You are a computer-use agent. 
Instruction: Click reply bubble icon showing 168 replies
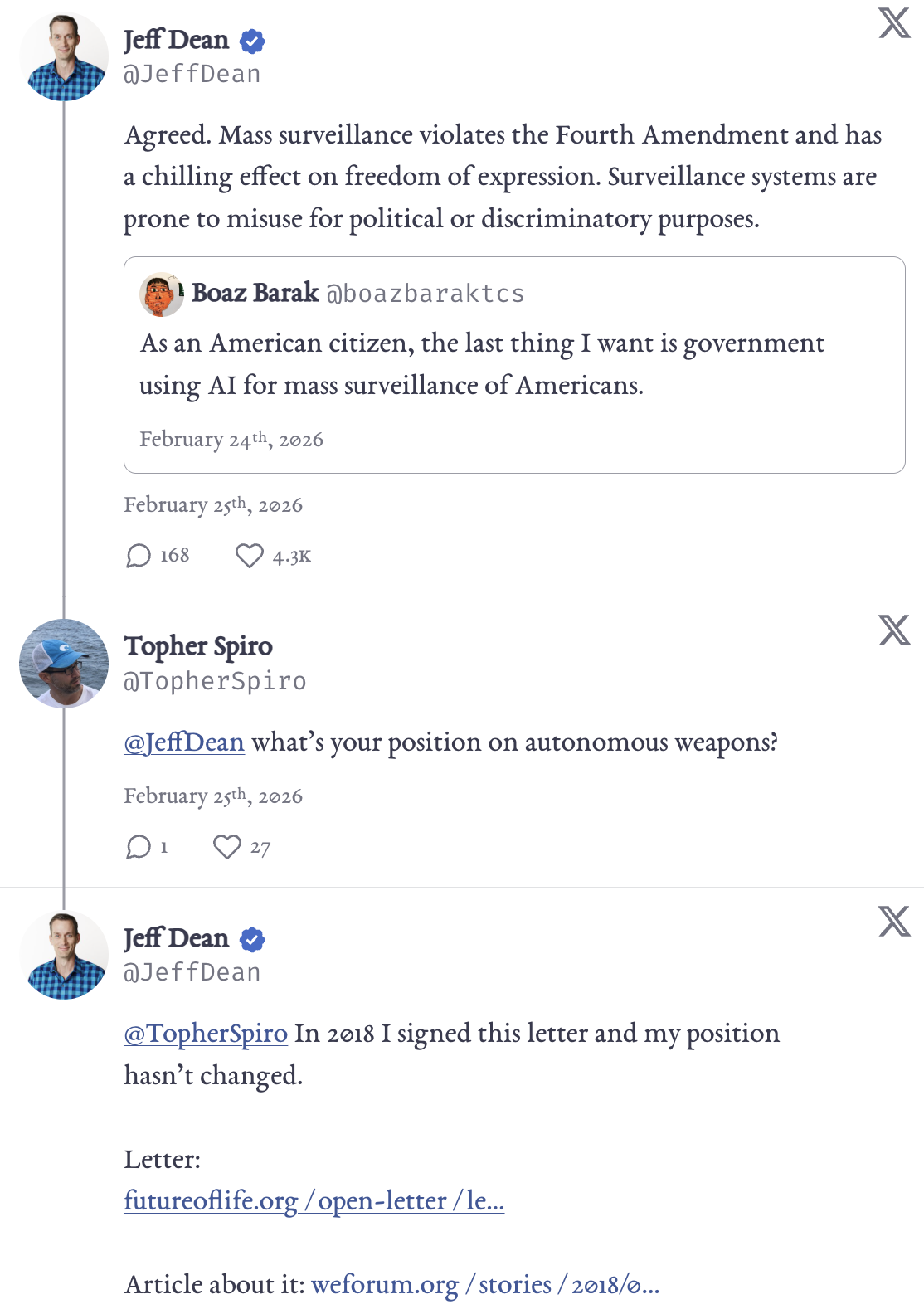(x=138, y=556)
